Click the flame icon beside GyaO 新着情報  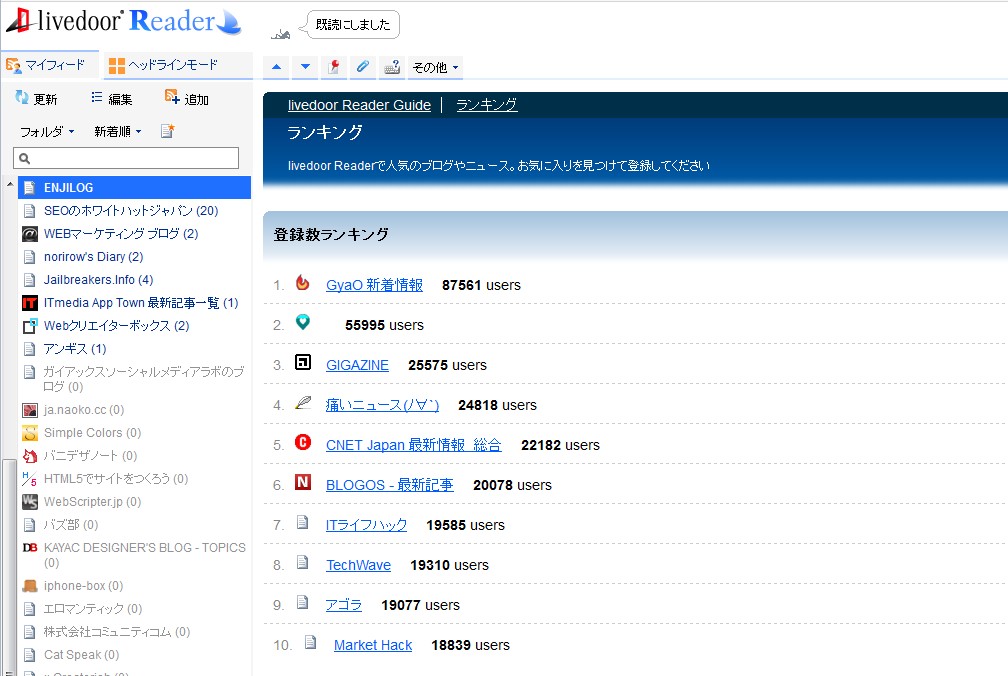pos(302,283)
